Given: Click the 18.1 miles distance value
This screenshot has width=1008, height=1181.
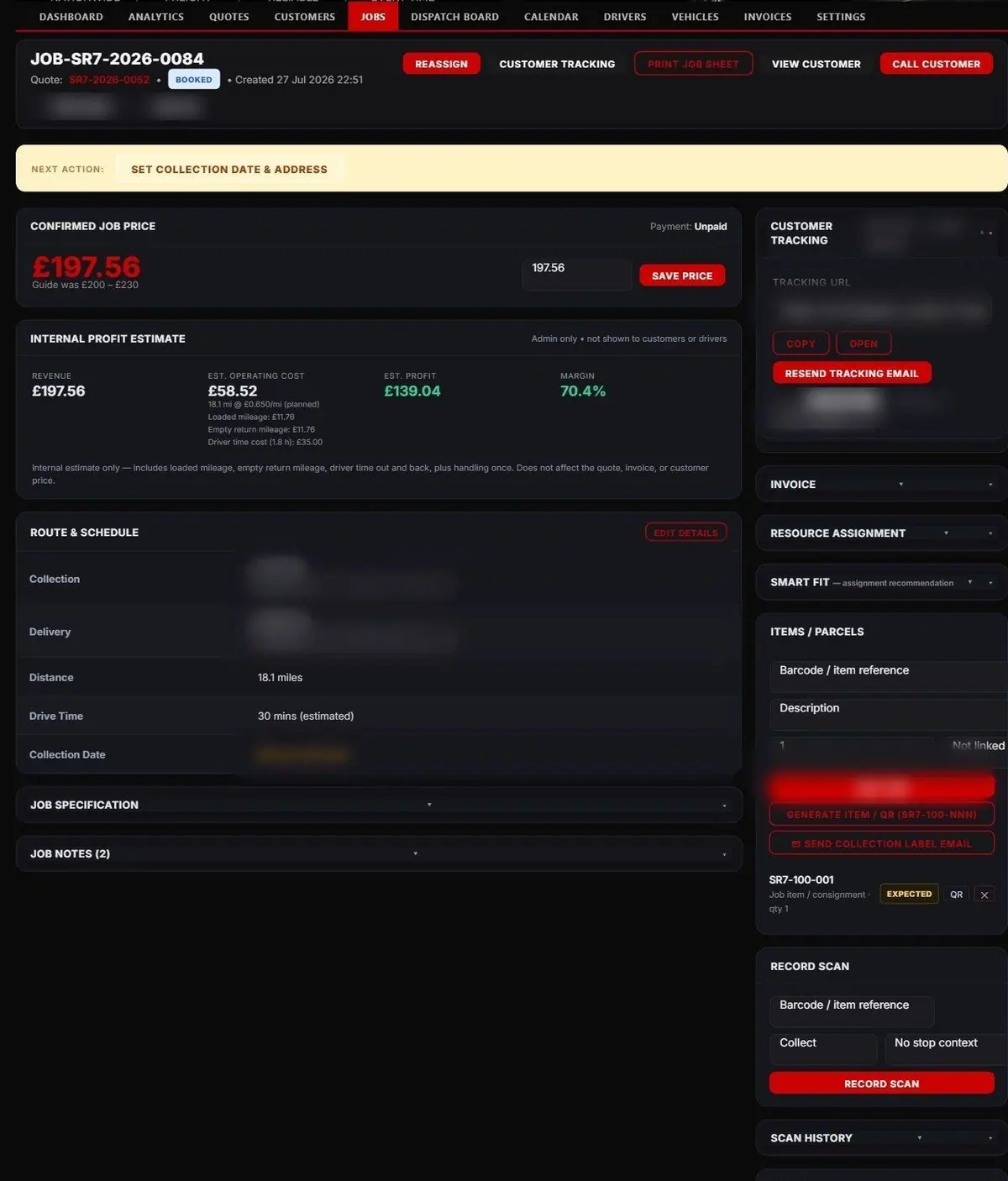Looking at the screenshot, I should tap(280, 678).
